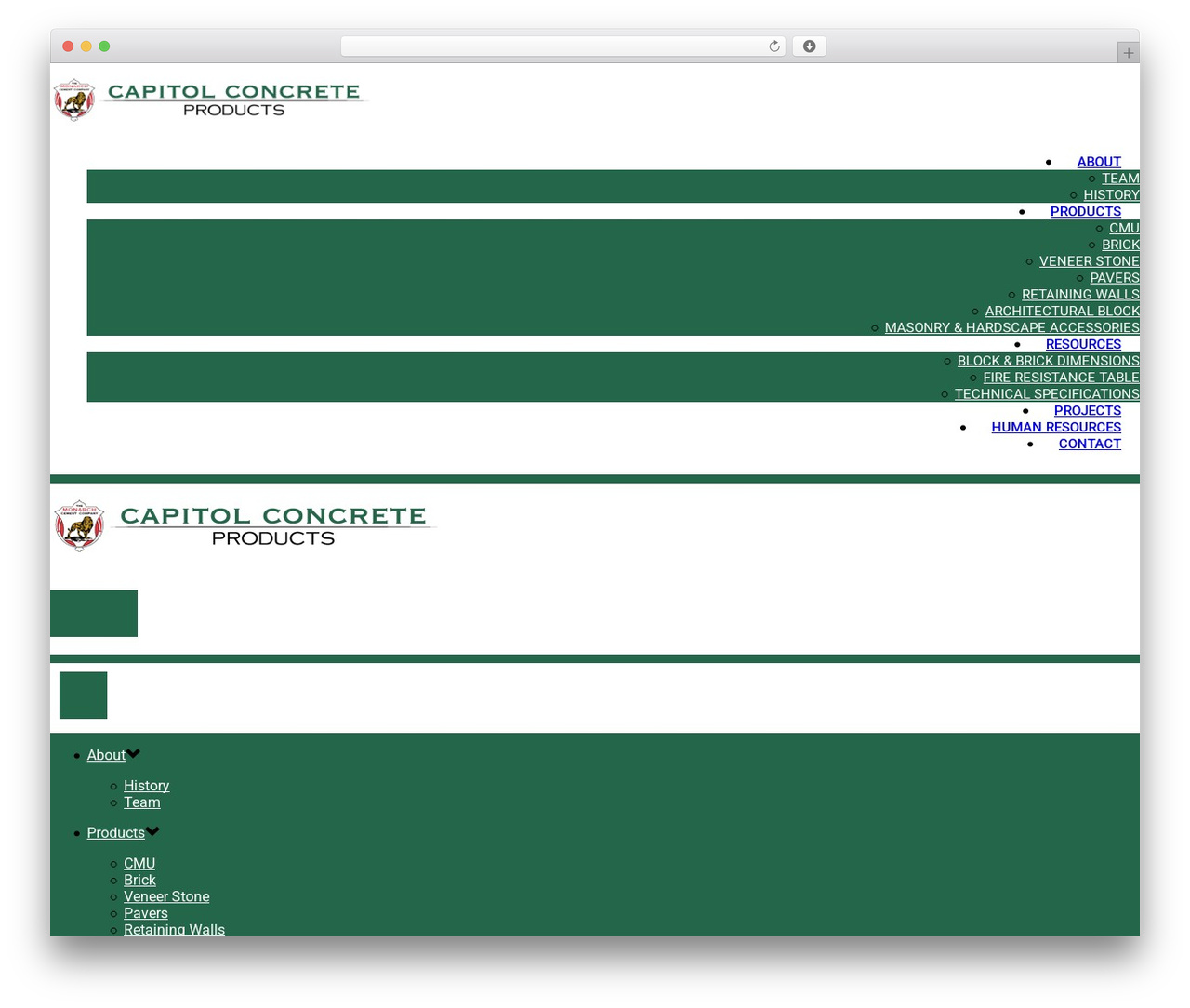This screenshot has width=1190, height=1008.
Task: Click History in the lower menu list
Action: 146,786
